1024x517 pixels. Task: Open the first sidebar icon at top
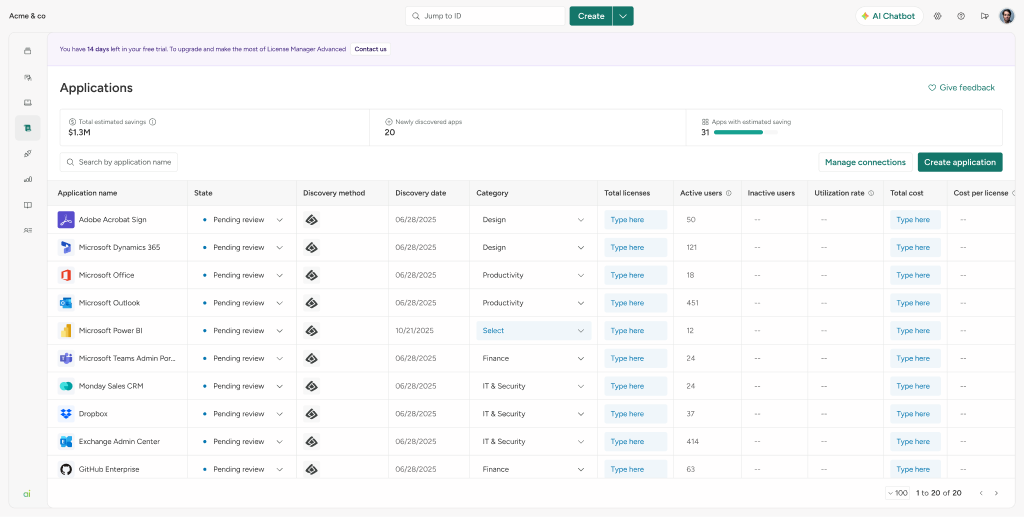click(x=27, y=51)
